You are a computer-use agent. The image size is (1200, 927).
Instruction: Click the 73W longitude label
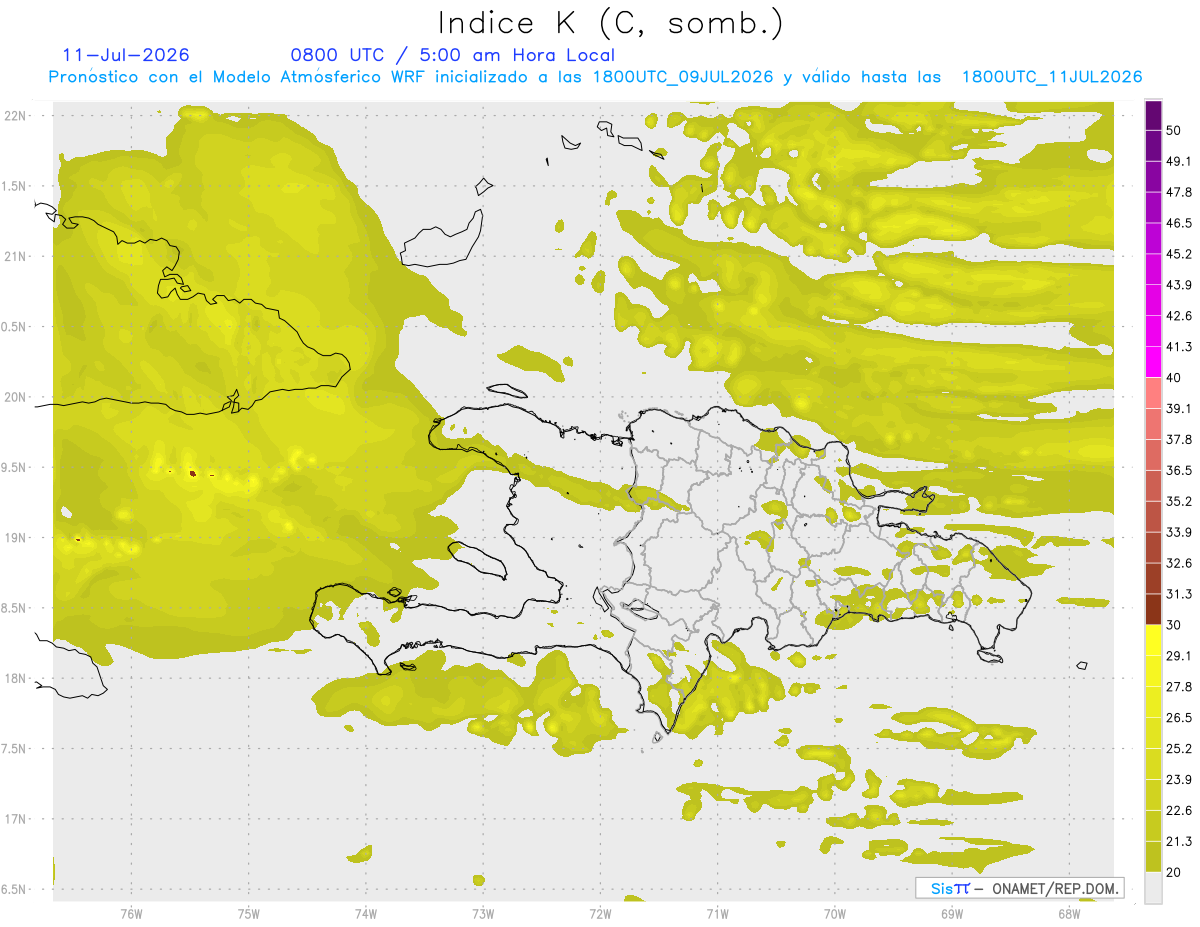pyautogui.click(x=483, y=914)
